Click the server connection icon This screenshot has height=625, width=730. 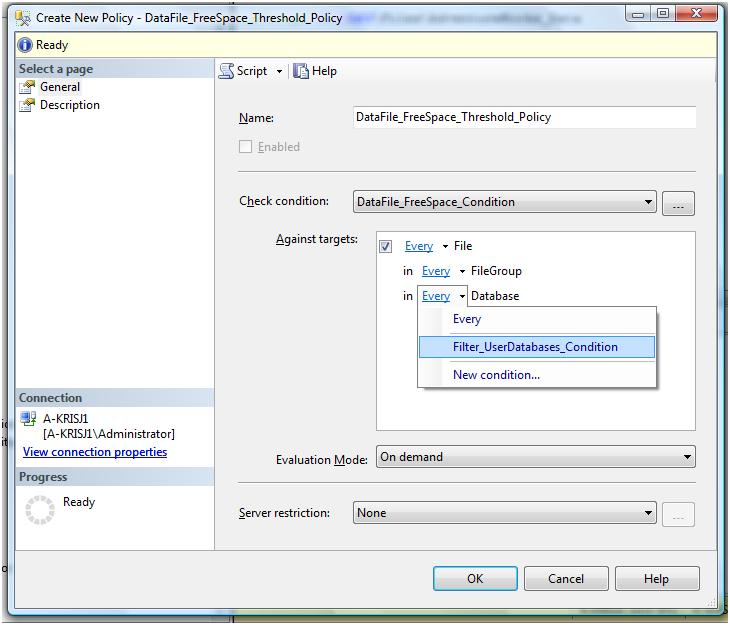[29, 418]
